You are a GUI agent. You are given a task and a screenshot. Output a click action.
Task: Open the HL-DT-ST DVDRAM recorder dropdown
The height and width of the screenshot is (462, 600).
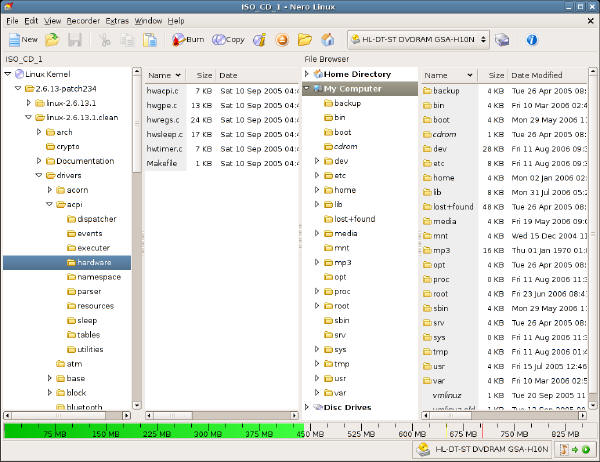[x=418, y=40]
